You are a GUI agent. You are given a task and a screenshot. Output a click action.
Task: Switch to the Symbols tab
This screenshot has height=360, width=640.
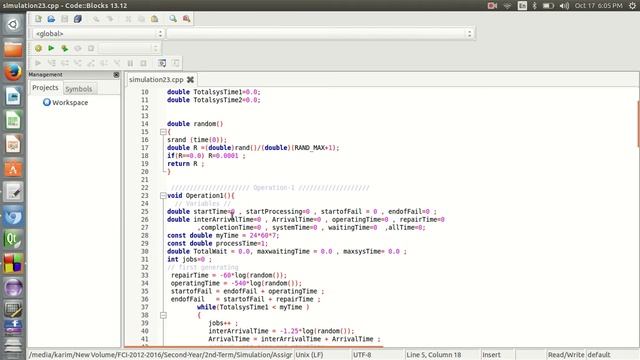click(x=78, y=89)
